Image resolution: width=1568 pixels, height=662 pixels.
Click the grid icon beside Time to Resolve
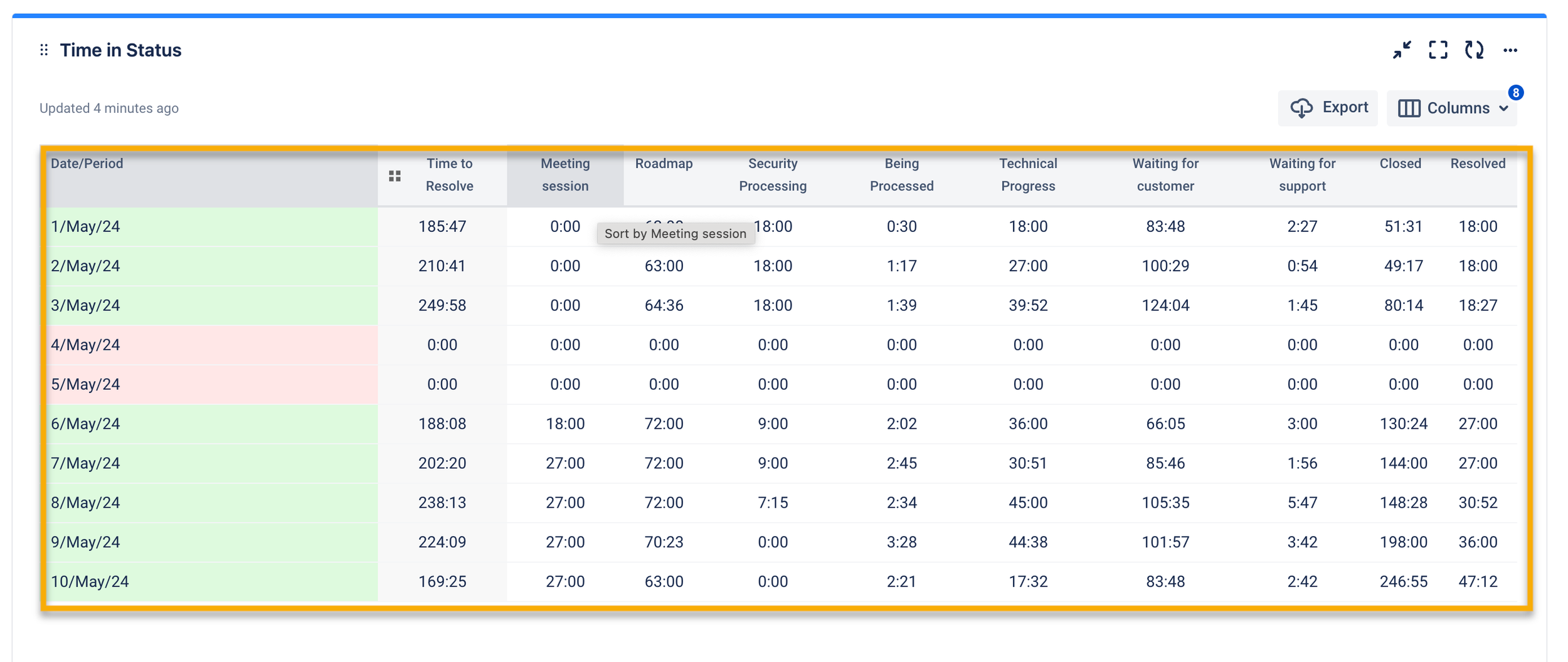395,176
